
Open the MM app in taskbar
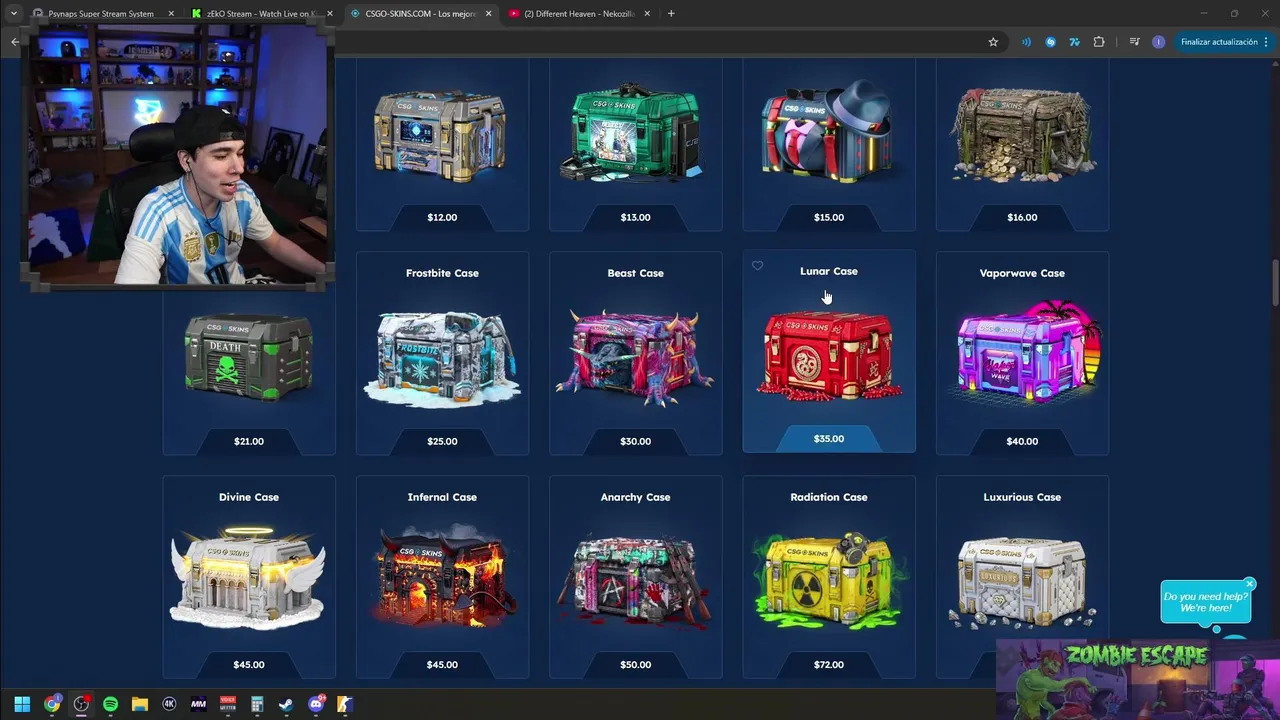click(x=198, y=704)
